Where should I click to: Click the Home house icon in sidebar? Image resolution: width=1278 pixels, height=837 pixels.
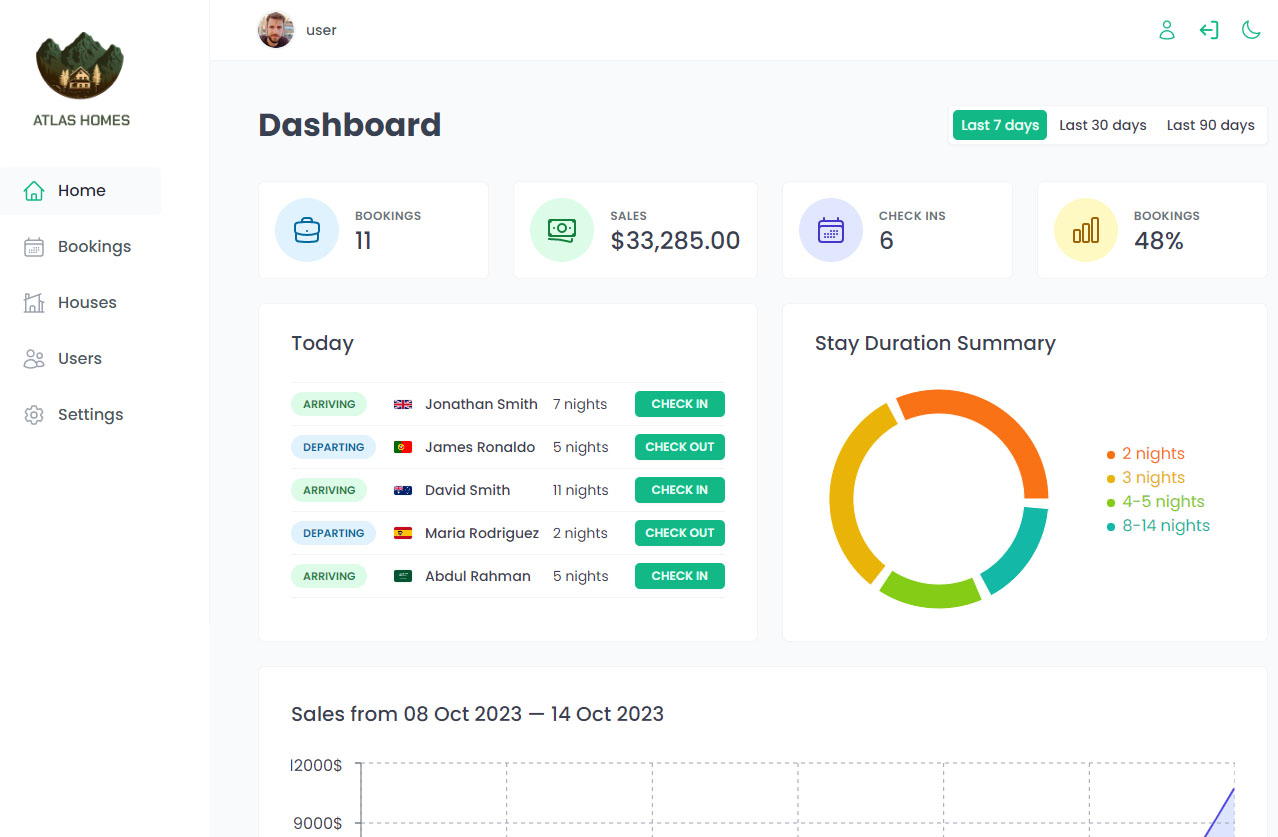[x=34, y=191]
